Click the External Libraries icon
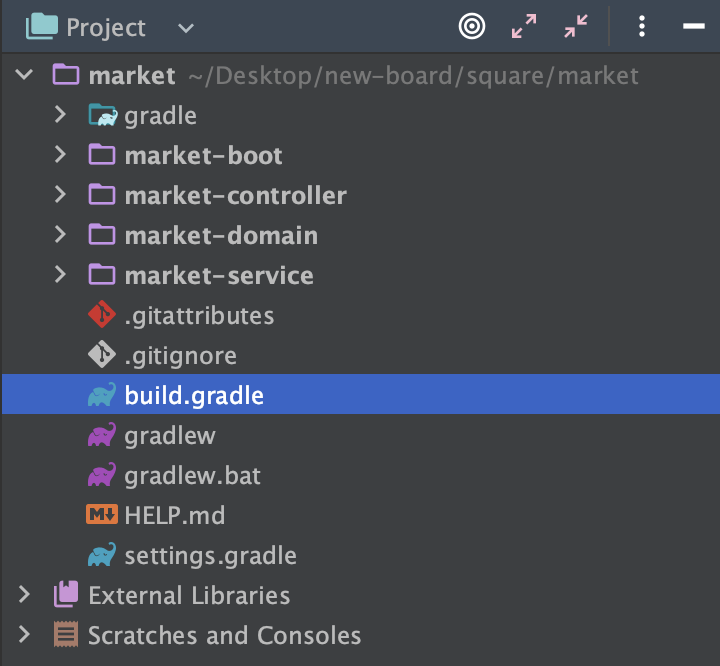Image resolution: width=720 pixels, height=666 pixels. (66, 594)
